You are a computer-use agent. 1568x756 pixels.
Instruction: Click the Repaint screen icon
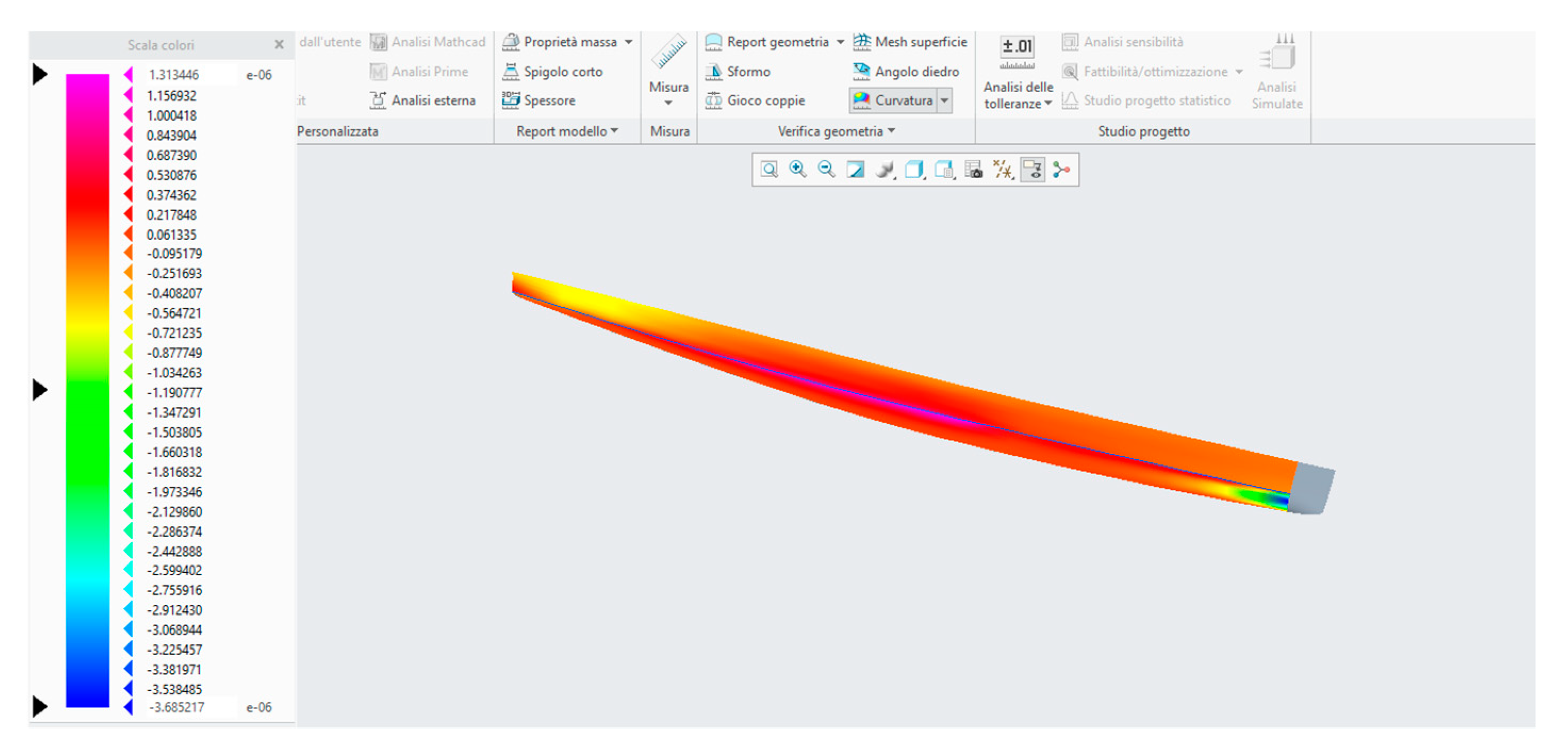coord(855,170)
